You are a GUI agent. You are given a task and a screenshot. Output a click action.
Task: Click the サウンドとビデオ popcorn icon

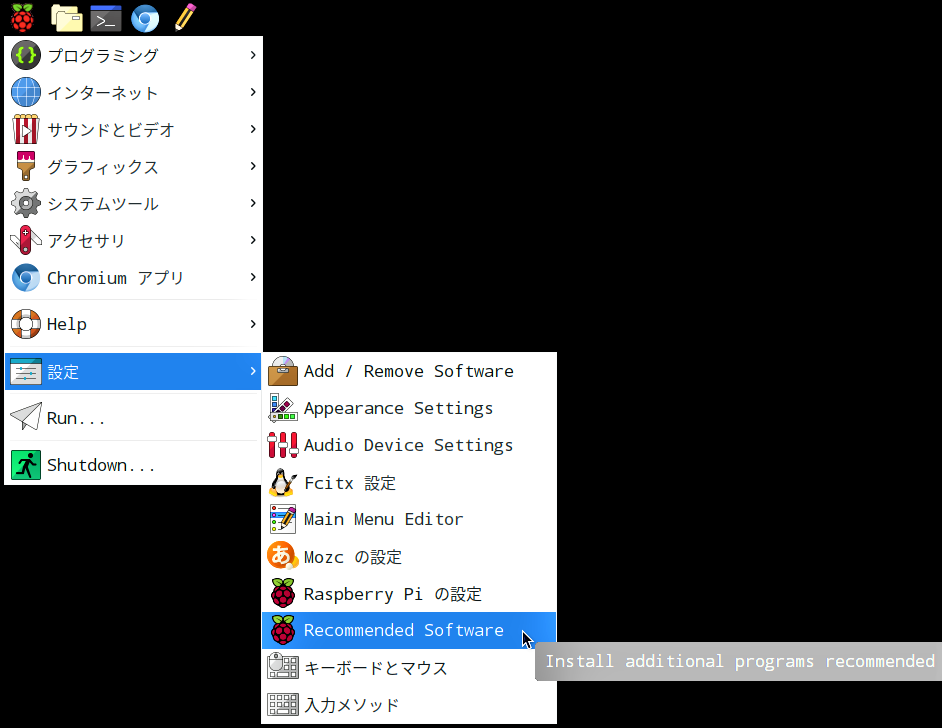point(26,129)
